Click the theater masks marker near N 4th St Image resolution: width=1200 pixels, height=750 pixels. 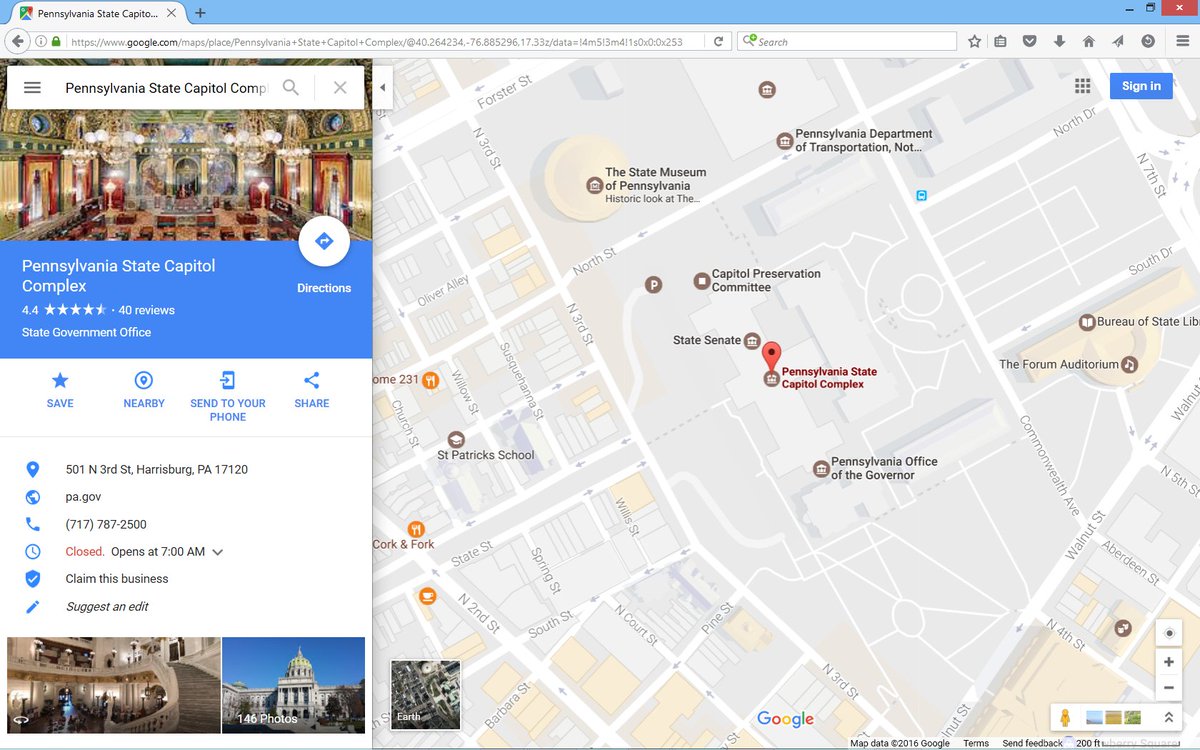pos(1124,628)
